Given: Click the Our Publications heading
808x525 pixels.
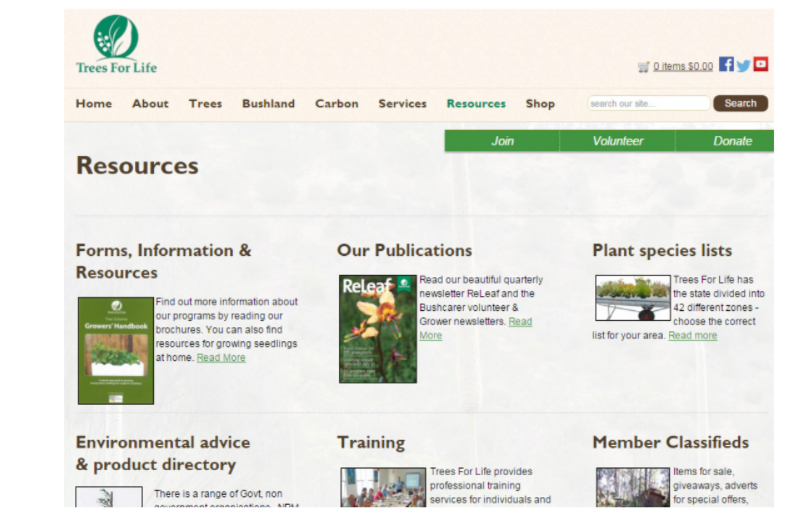Looking at the screenshot, I should click(405, 250).
